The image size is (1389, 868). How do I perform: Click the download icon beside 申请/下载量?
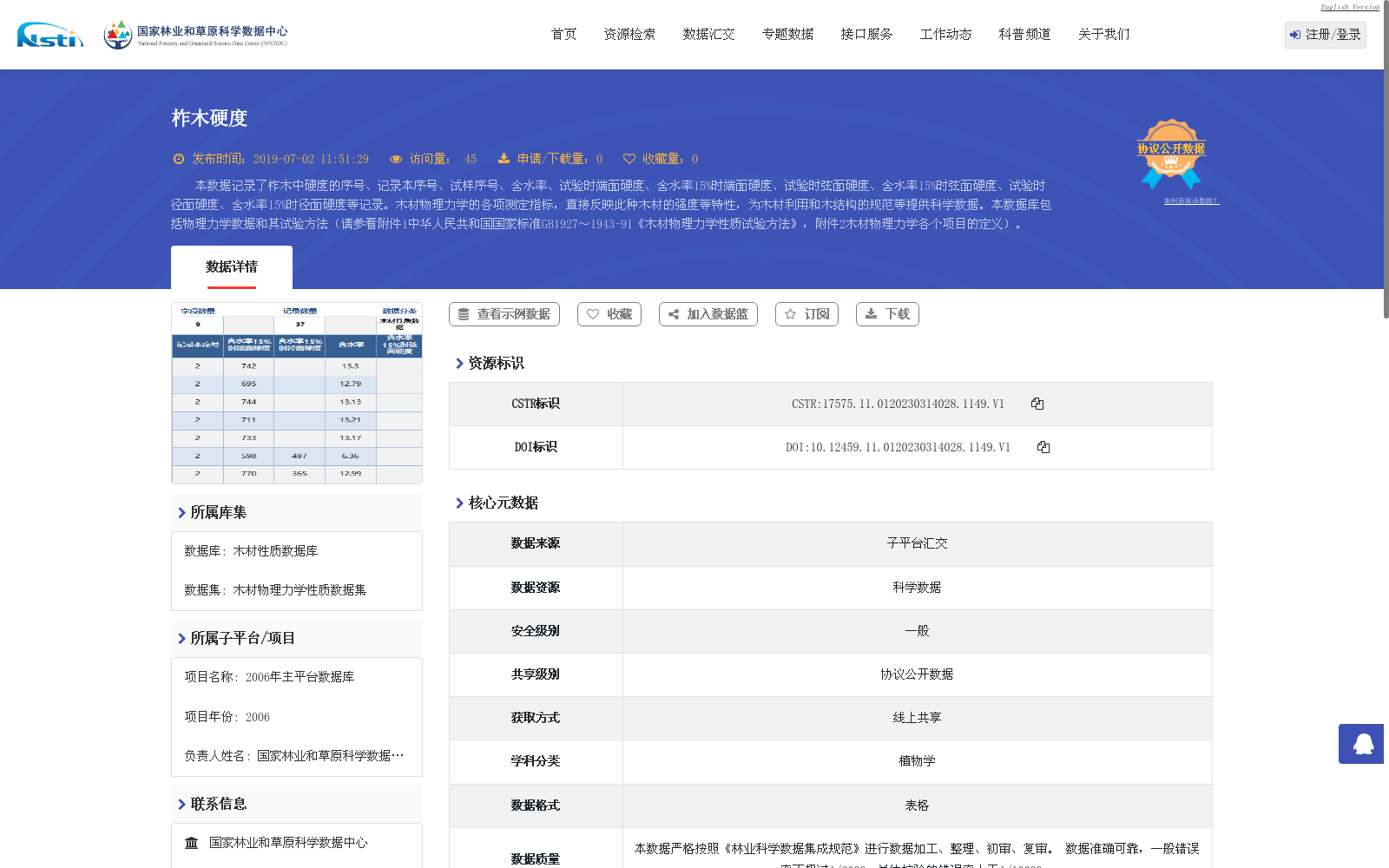504,159
